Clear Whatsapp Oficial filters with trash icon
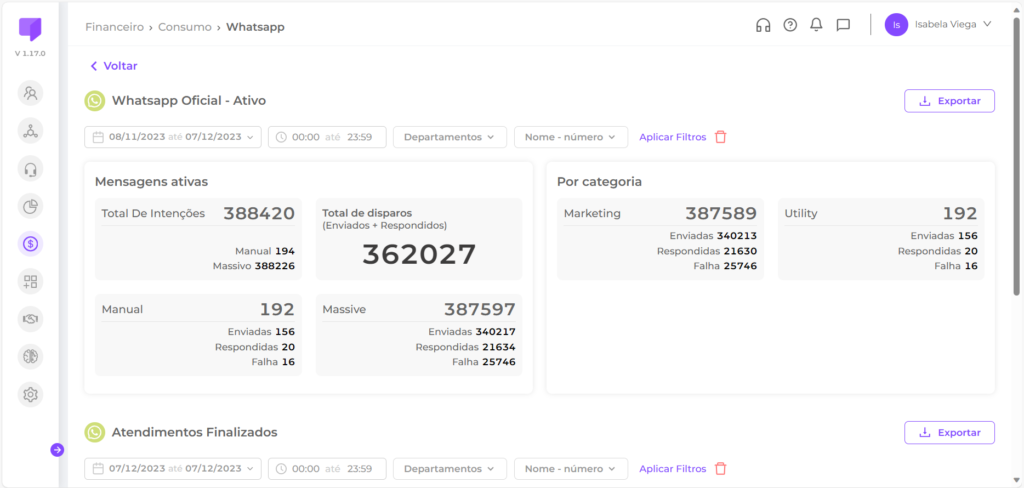 coord(720,137)
